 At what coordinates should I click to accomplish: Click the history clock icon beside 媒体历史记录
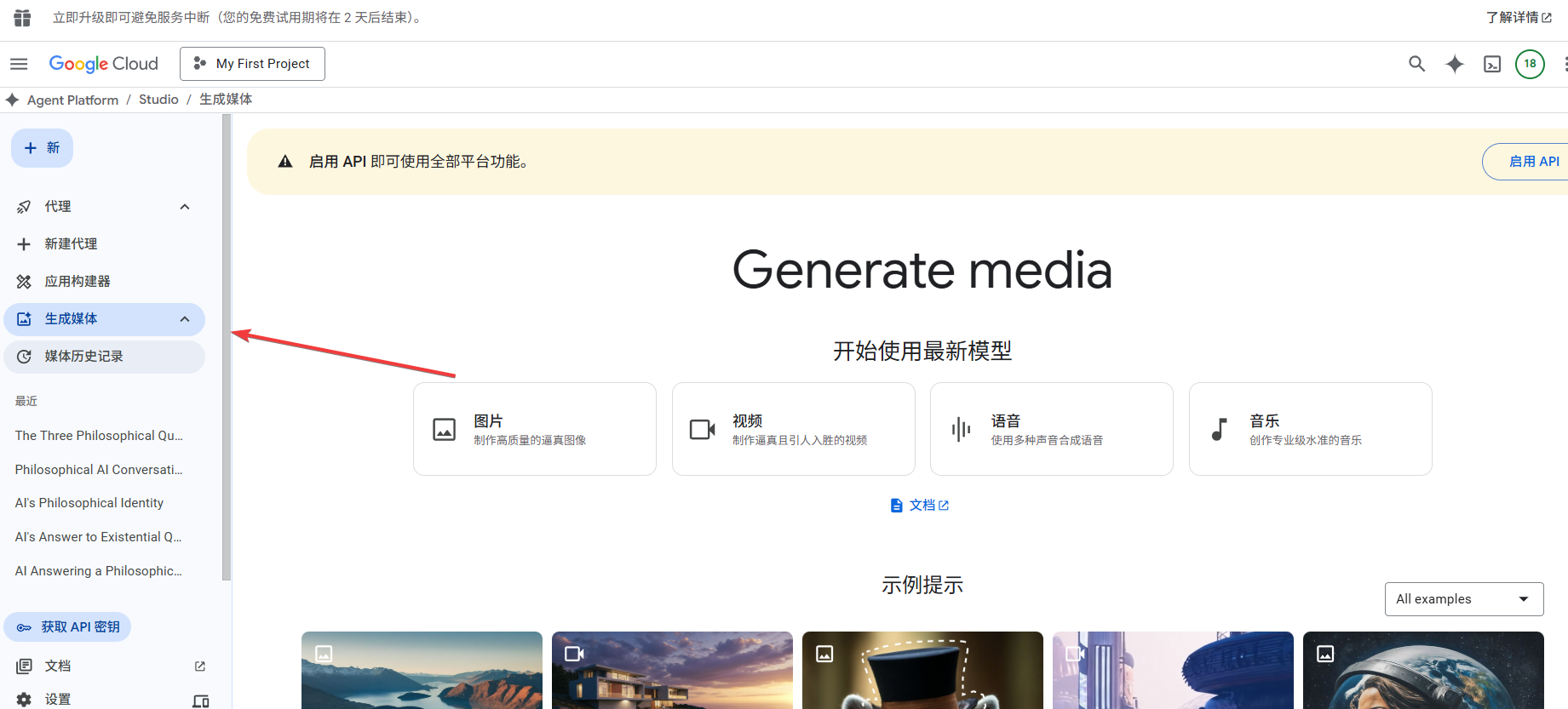tap(24, 357)
